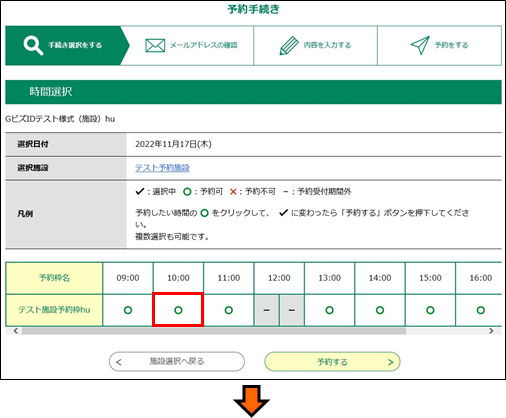This screenshot has width=506, height=418.
Task: Click scroll right arrow under timetable
Action: 491,331
